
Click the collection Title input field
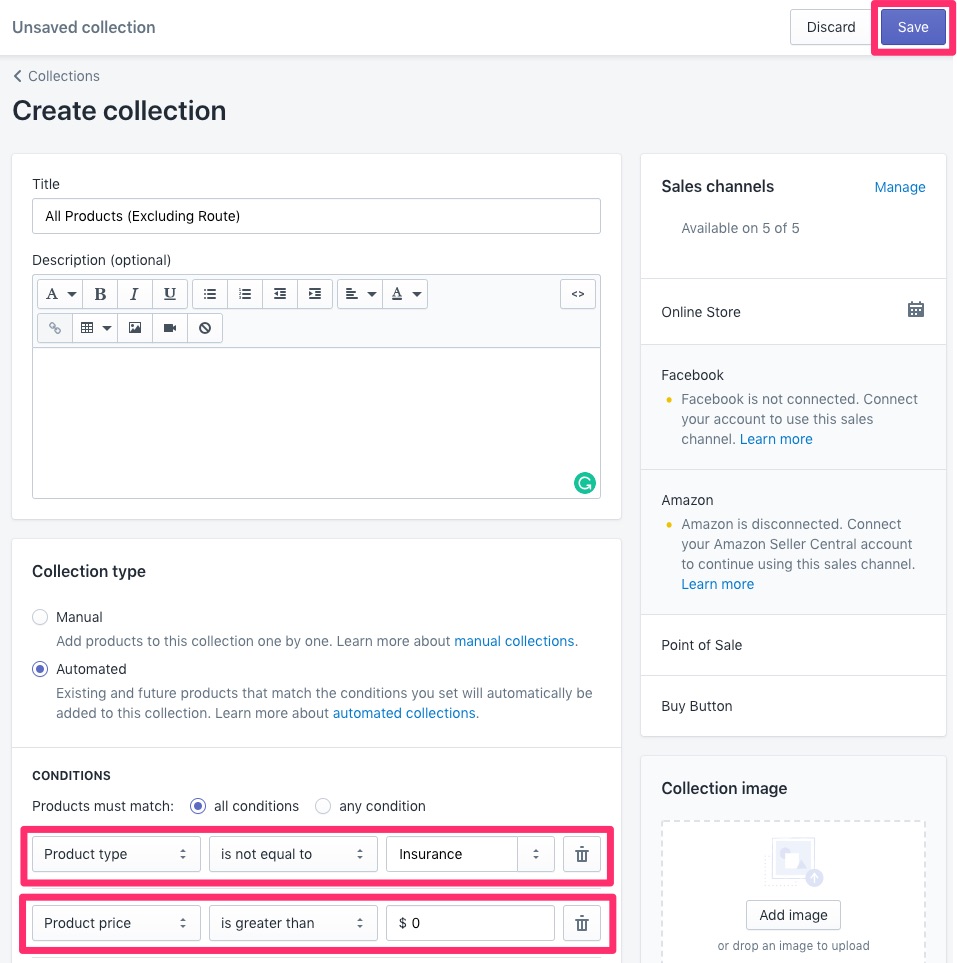tap(316, 216)
